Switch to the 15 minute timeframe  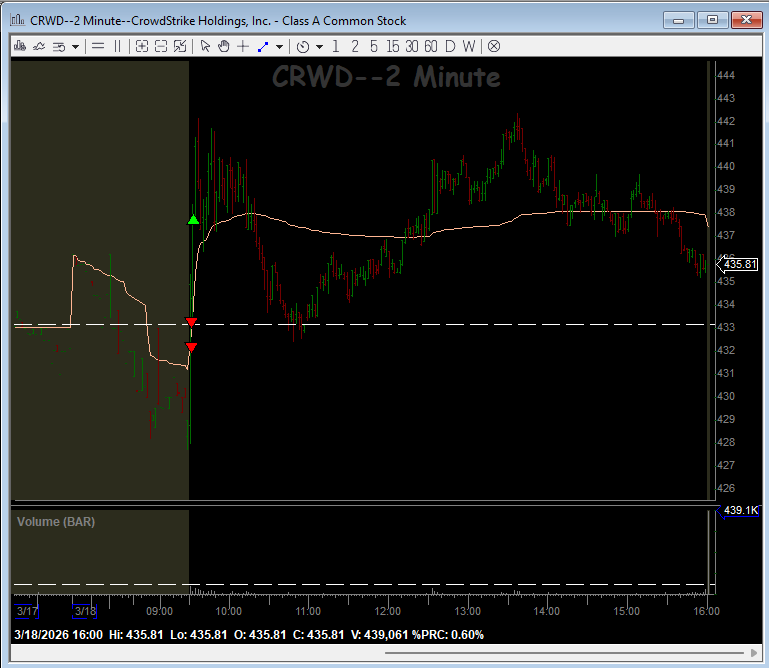coord(393,46)
